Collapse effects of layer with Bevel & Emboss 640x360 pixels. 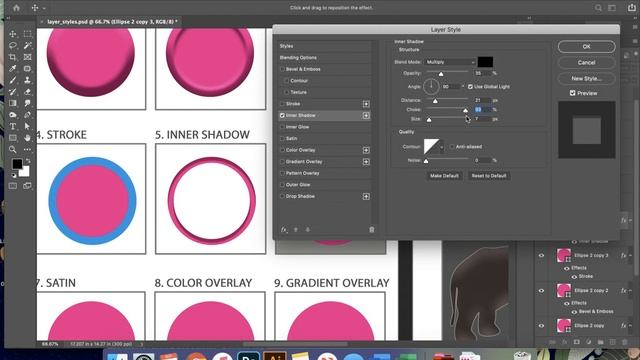click(x=630, y=291)
